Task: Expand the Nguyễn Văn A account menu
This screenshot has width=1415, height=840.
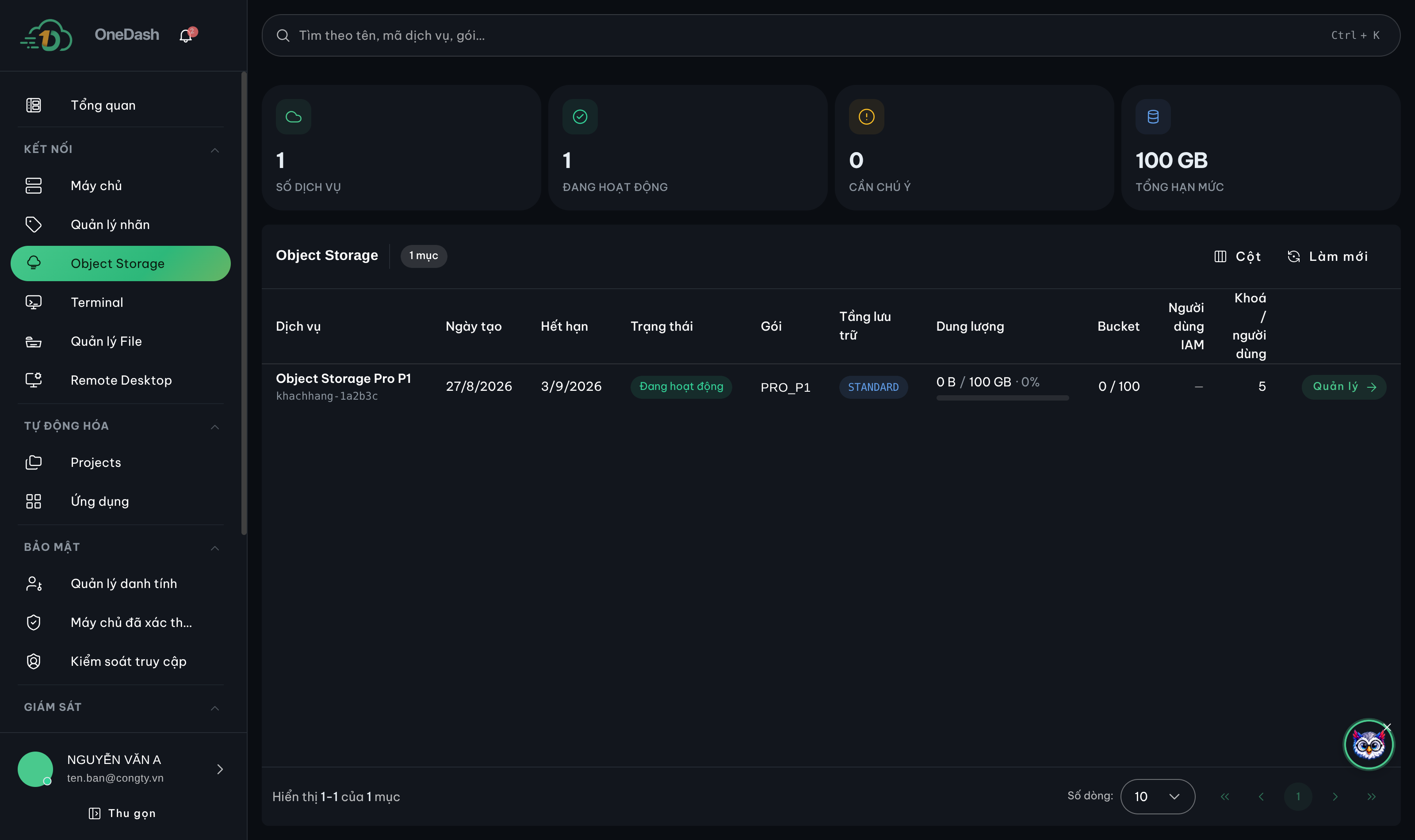Action: 220,769
